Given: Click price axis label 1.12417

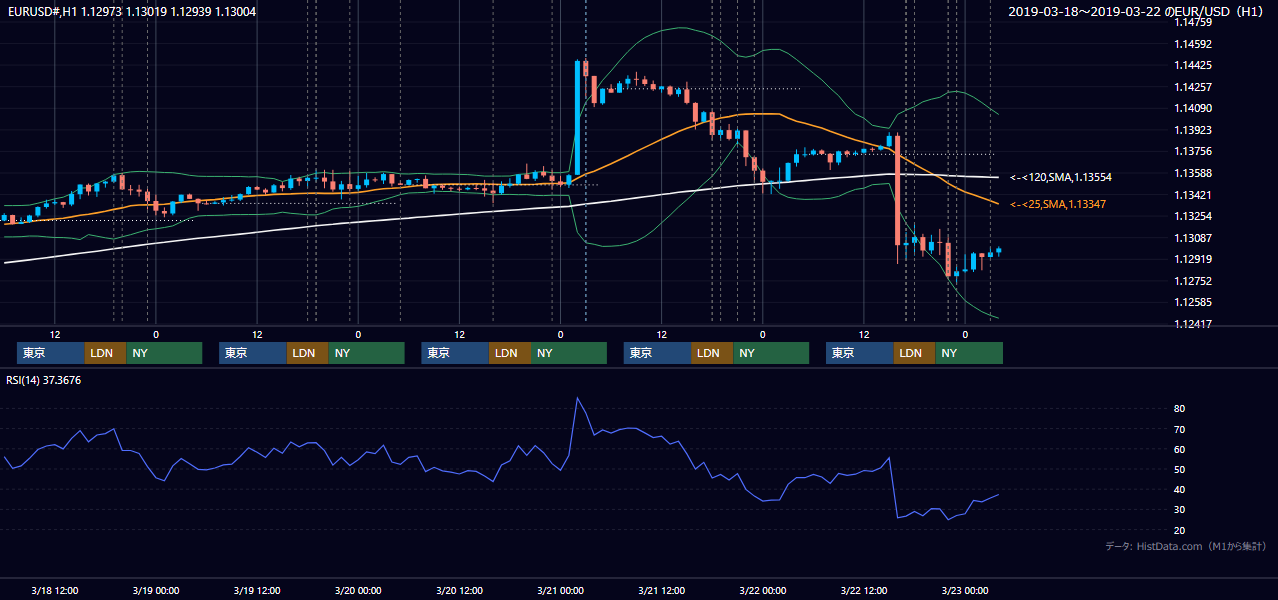Looking at the screenshot, I should click(x=1192, y=324).
